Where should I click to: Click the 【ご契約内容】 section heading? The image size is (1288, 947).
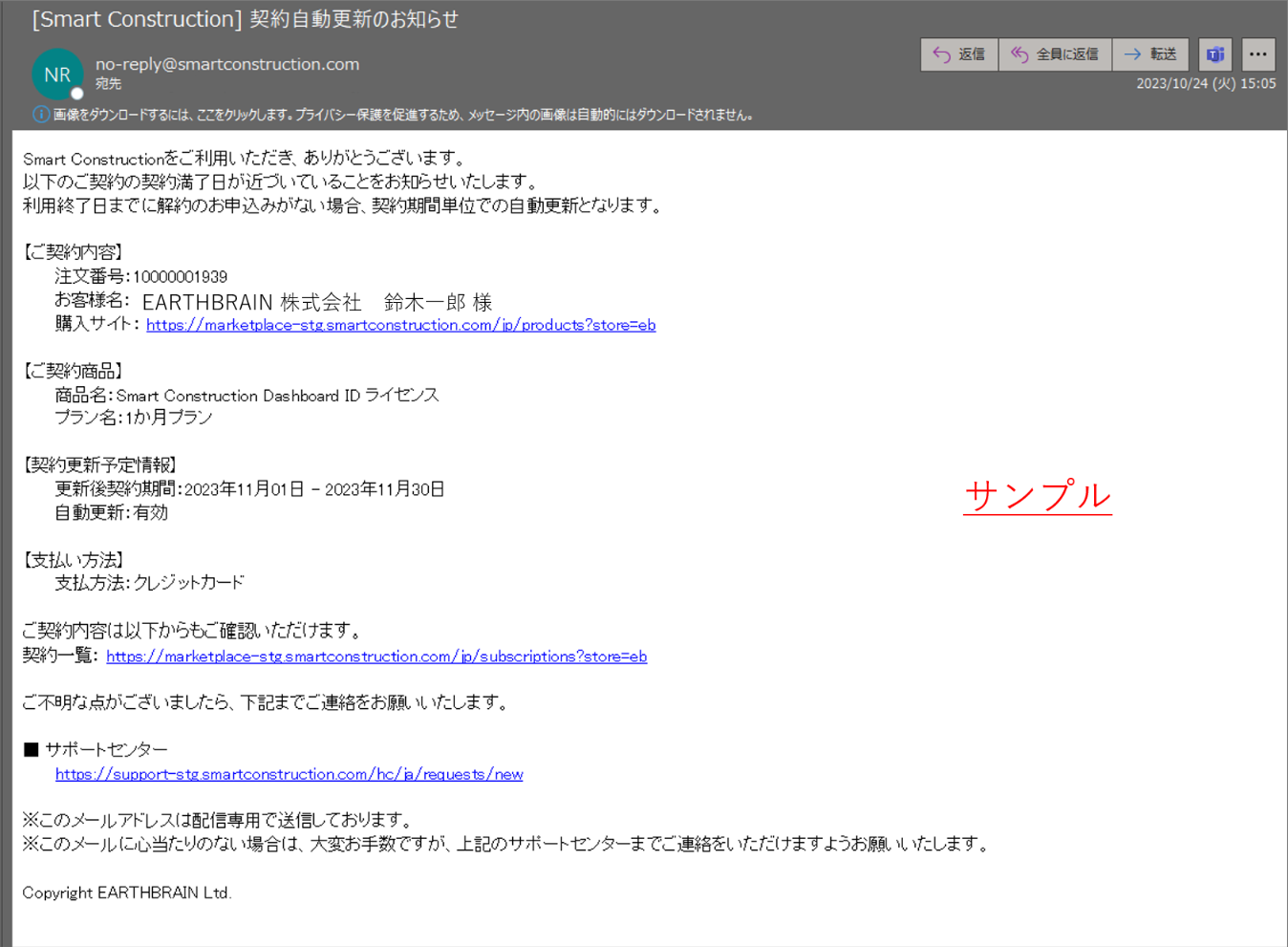pyautogui.click(x=74, y=252)
